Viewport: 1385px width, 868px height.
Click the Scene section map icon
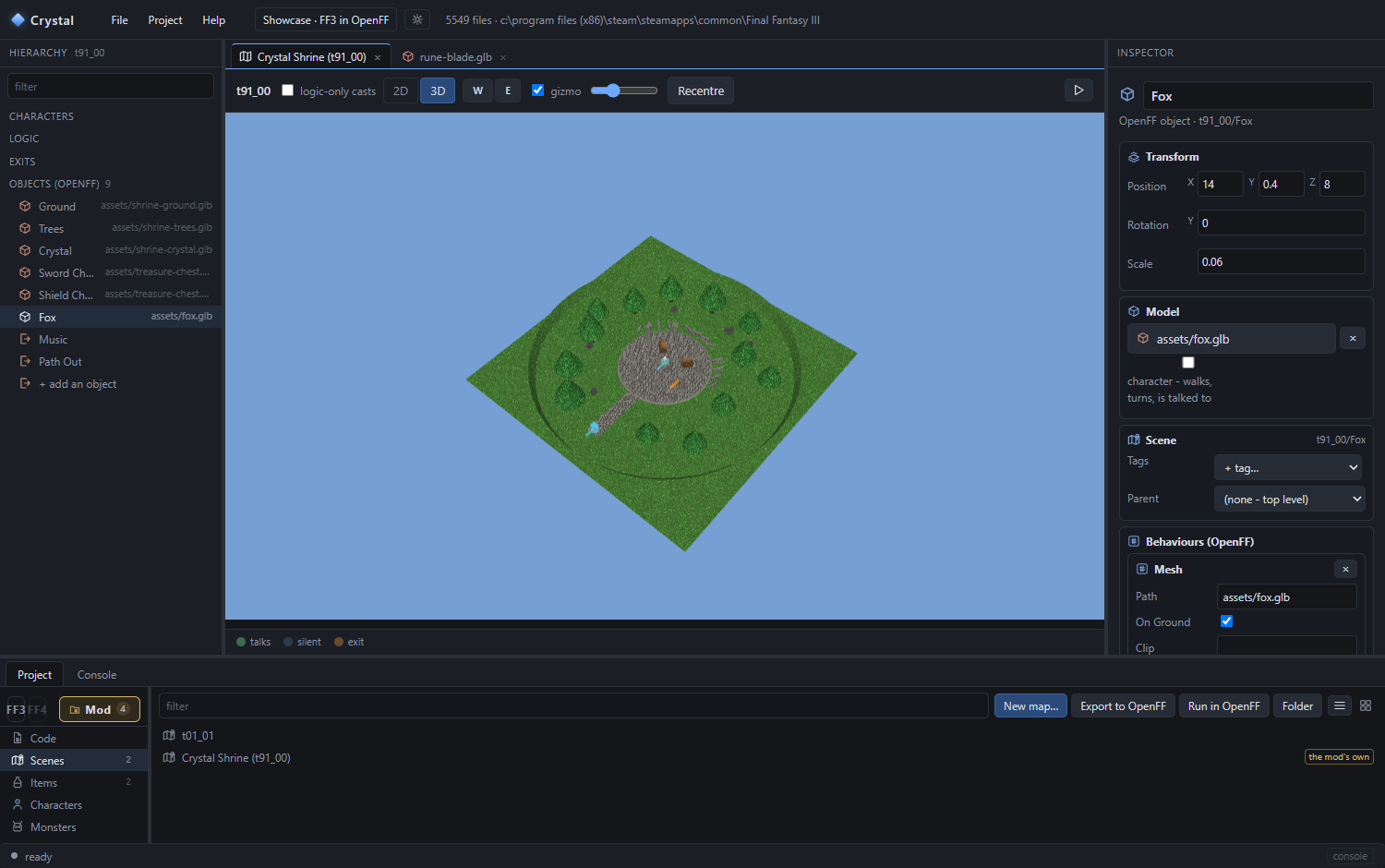(1134, 440)
